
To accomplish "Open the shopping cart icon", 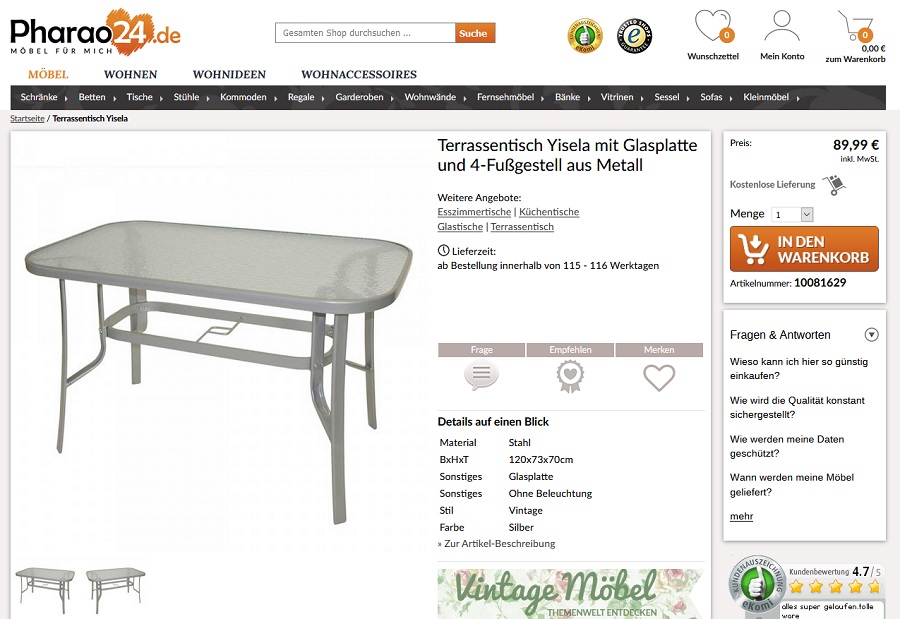I will coord(855,26).
